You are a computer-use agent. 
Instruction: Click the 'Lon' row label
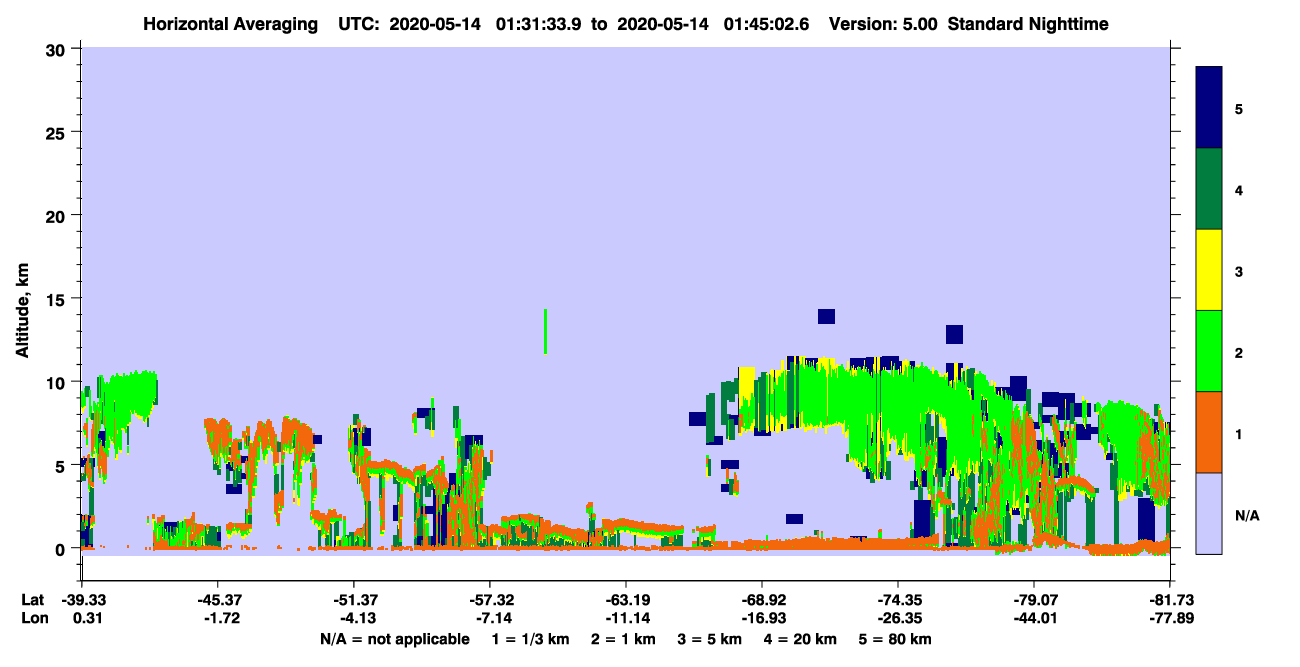coord(33,619)
